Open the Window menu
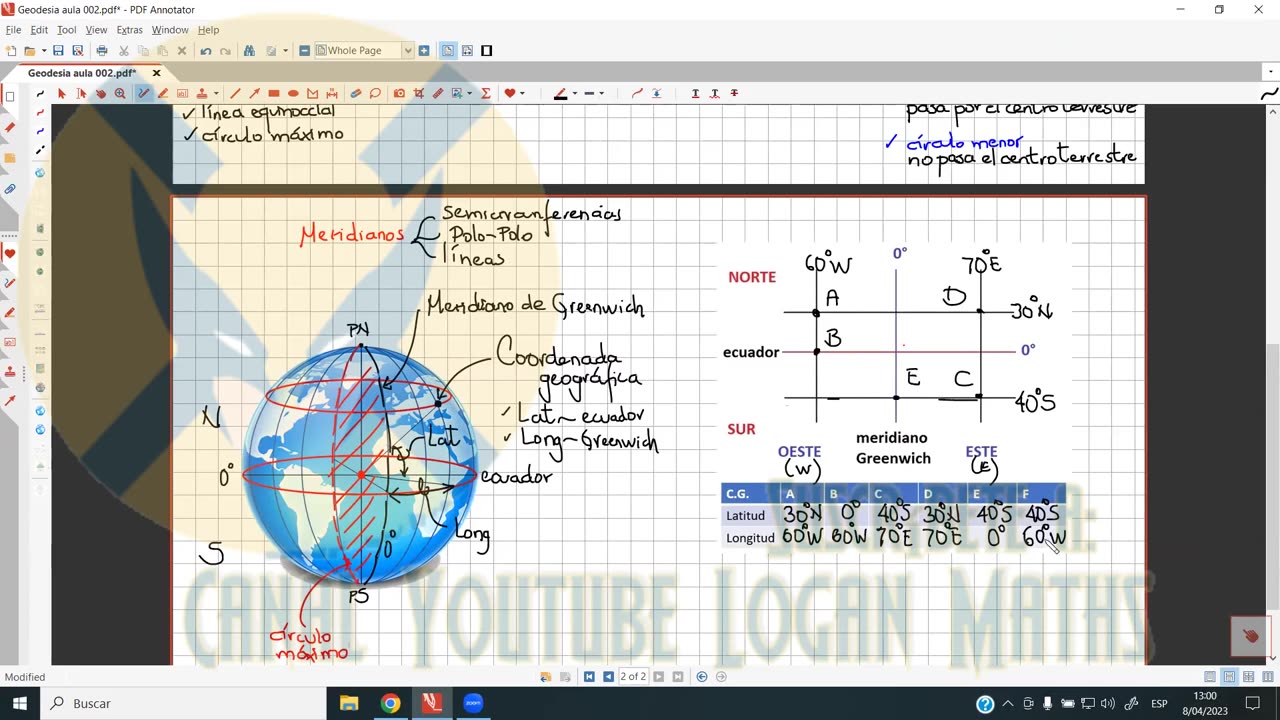The width and height of the screenshot is (1280, 720). pyautogui.click(x=170, y=30)
